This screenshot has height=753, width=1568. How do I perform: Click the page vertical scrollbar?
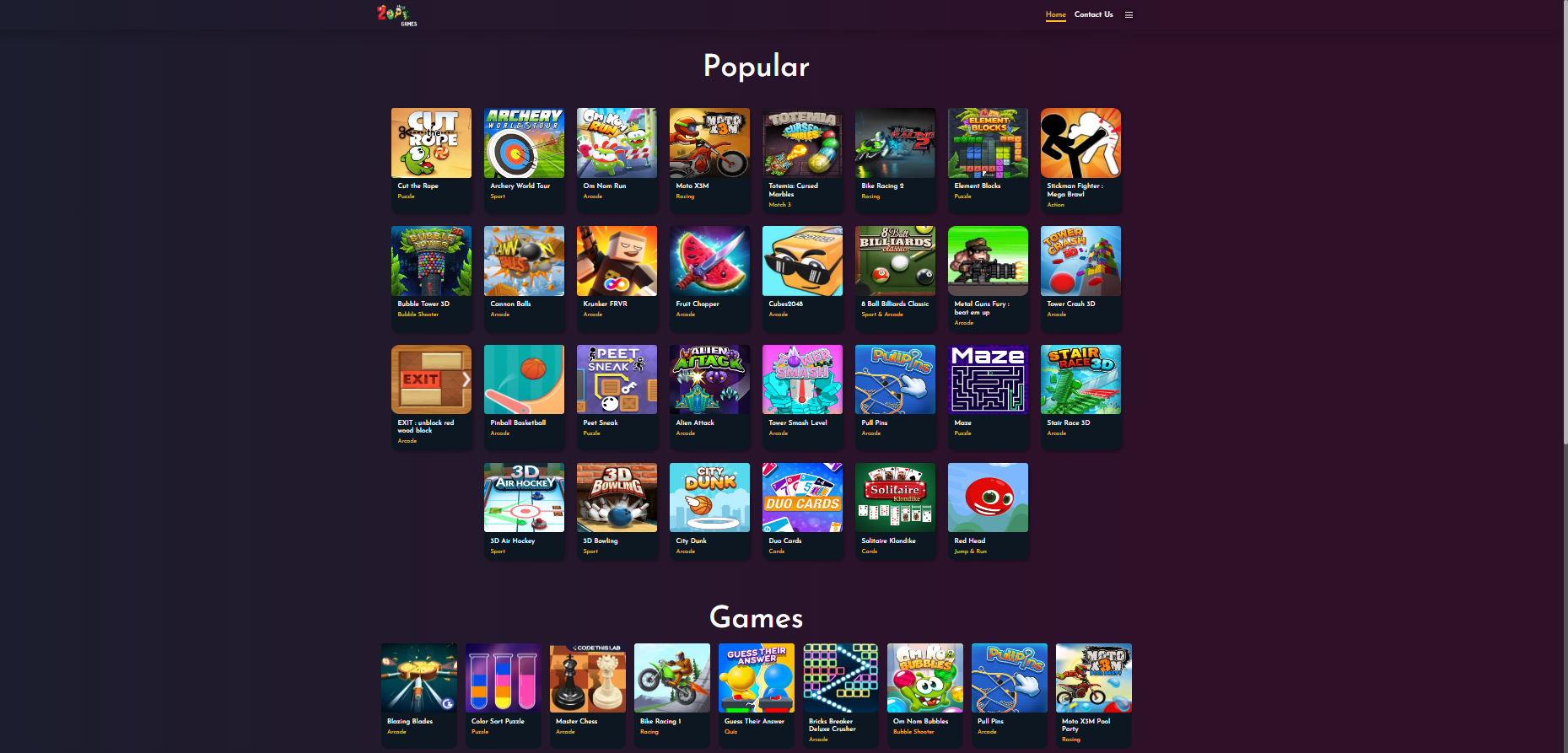(1565, 376)
